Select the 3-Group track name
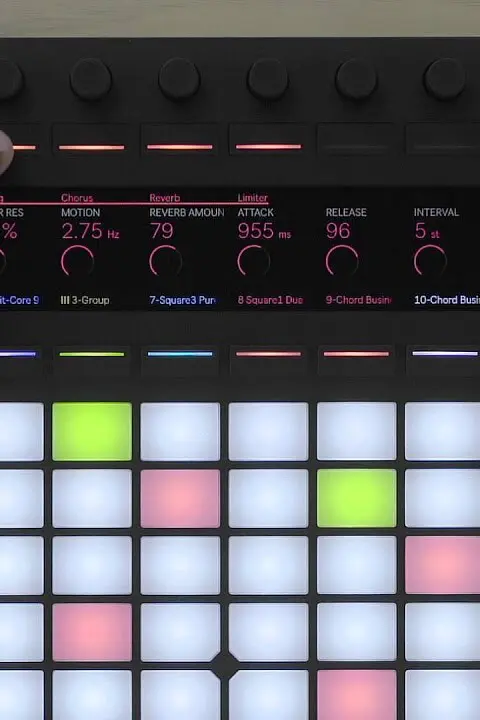480x720 pixels. [90, 300]
